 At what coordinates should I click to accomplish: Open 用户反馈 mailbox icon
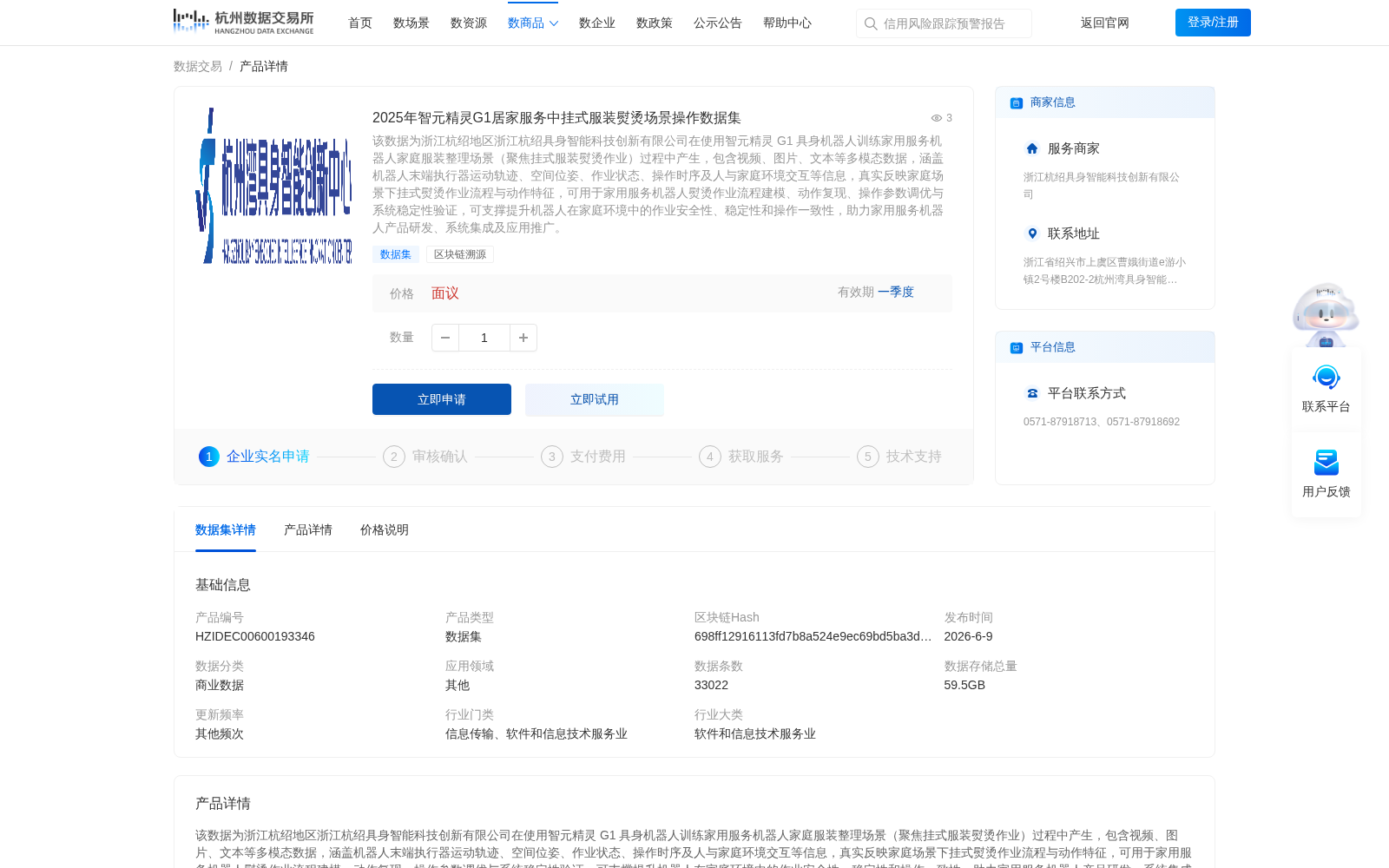click(x=1326, y=462)
